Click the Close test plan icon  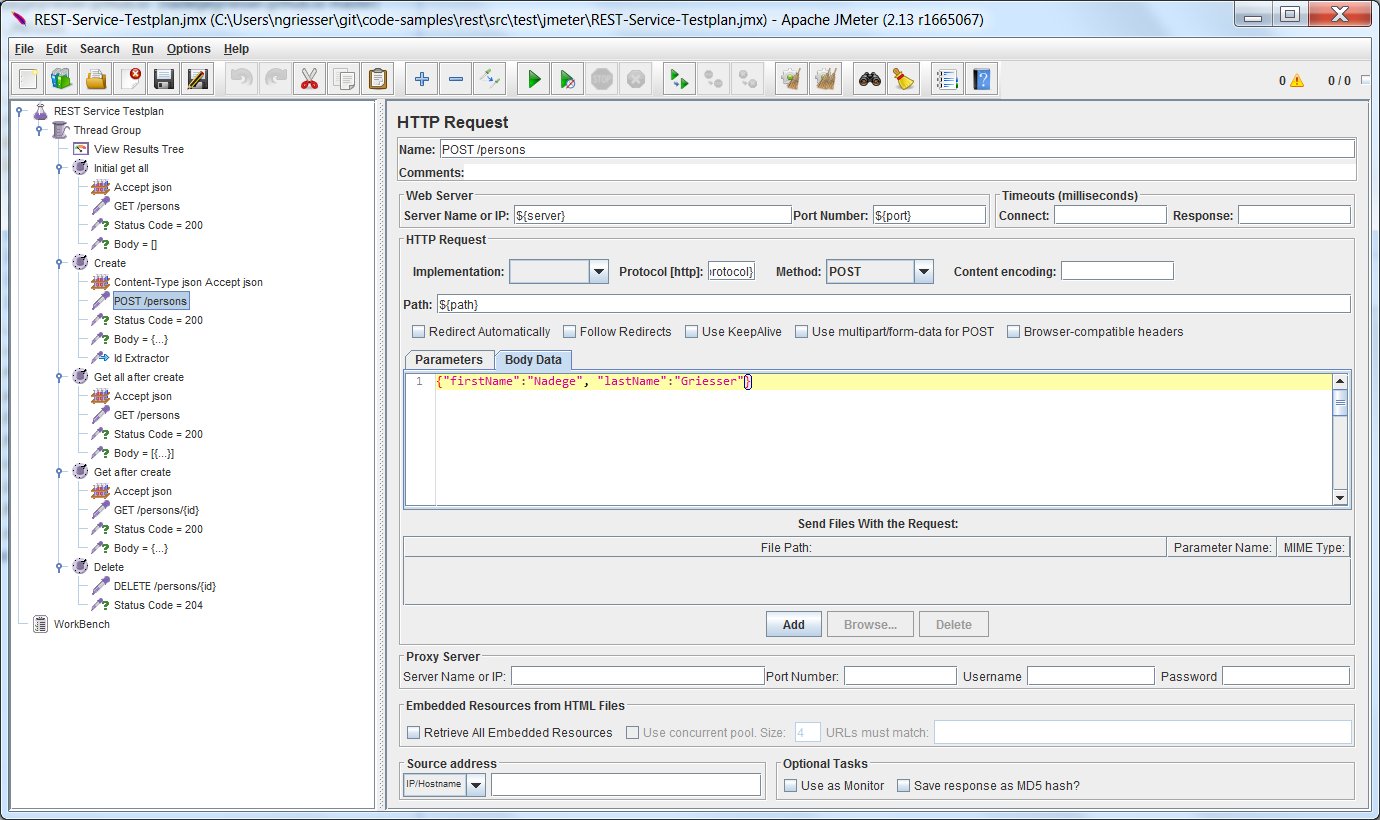click(130, 79)
